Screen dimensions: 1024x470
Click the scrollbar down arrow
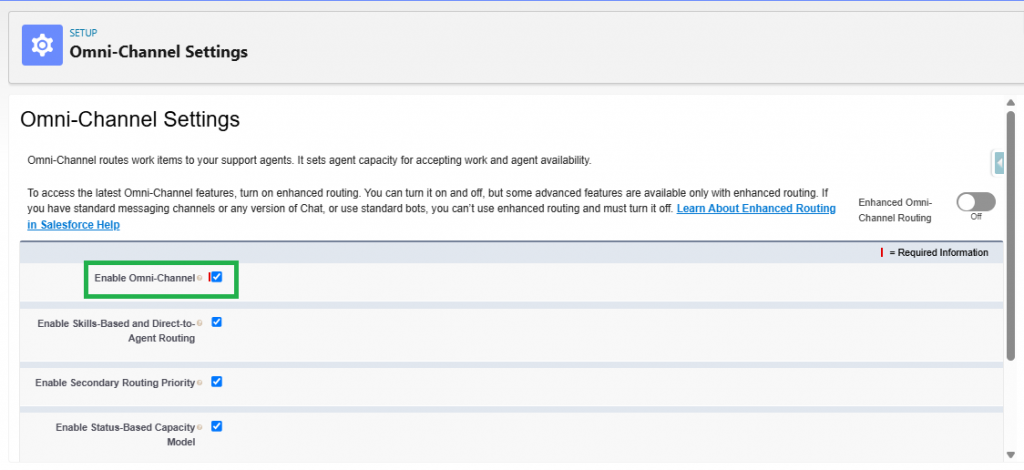pos(1010,454)
